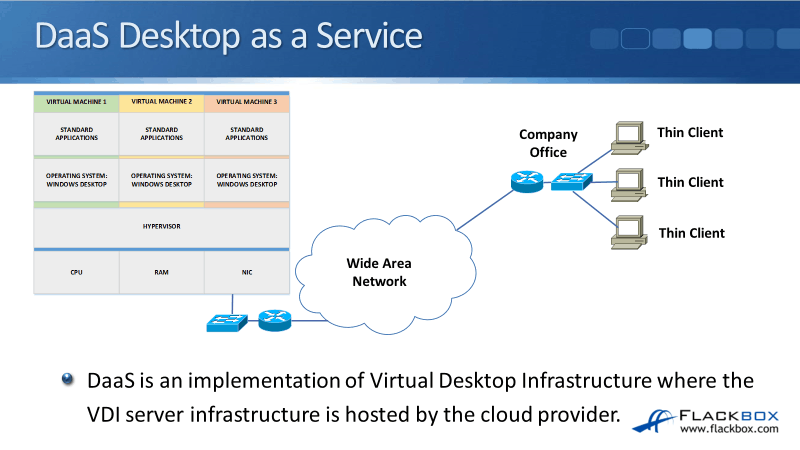Click the RAM hardware block
The image size is (800, 450).
click(161, 271)
